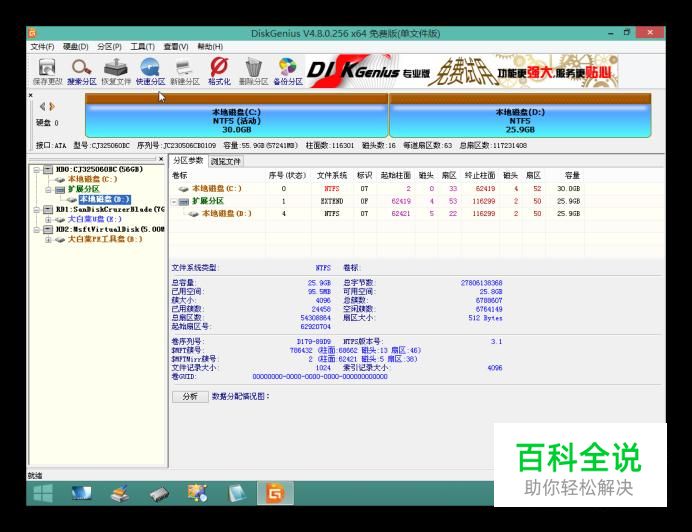Switch to the 分区参数 tab
This screenshot has height=532, width=692.
tap(188, 161)
